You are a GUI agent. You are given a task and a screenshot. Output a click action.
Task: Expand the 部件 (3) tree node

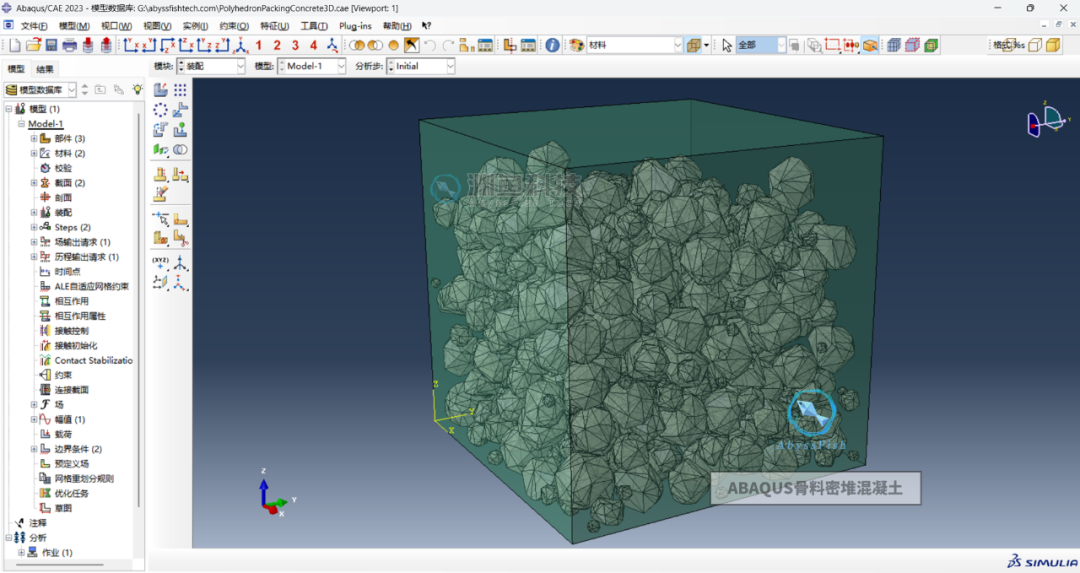(x=34, y=138)
